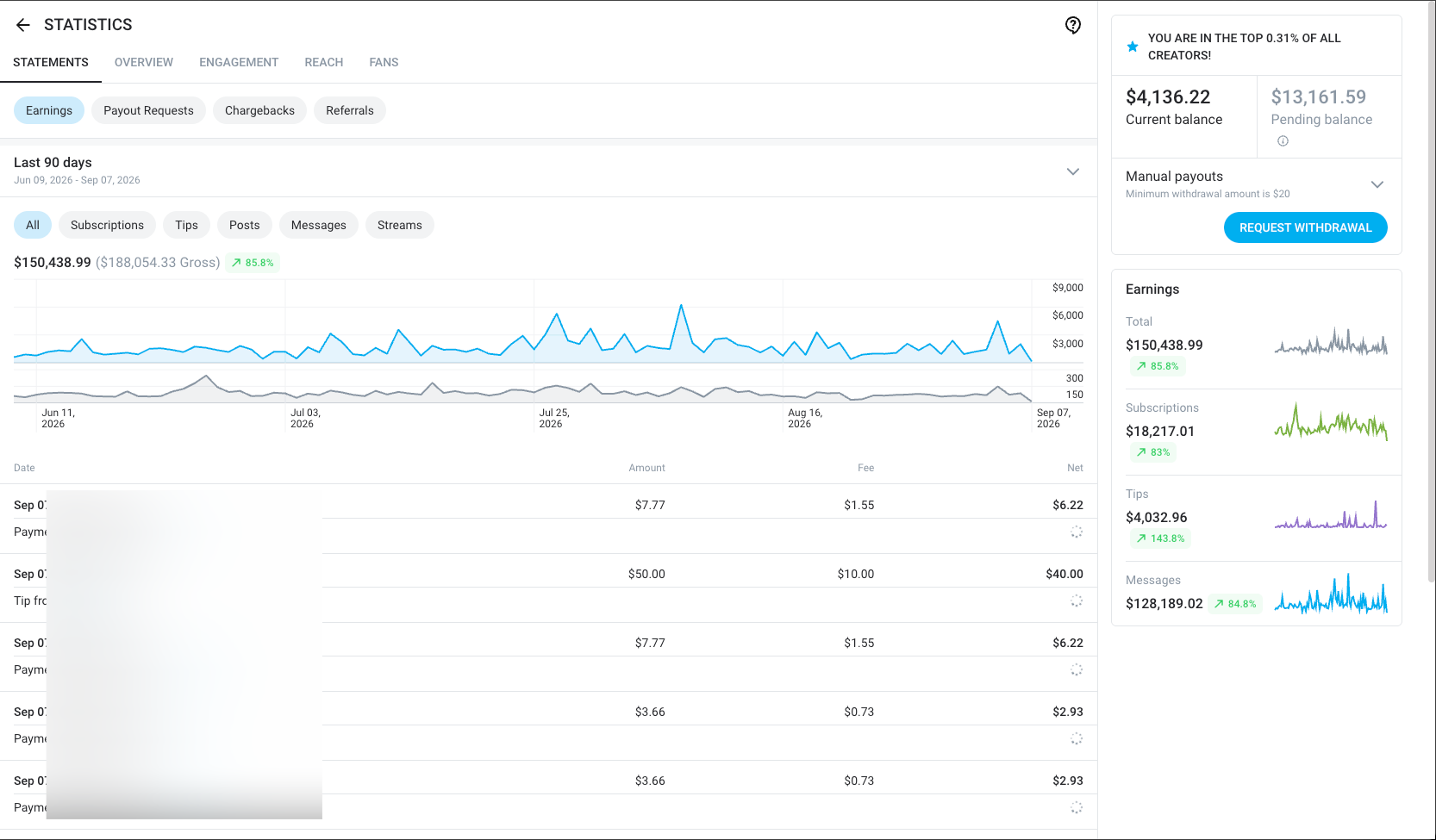Filter earnings by Subscriptions chip
The image size is (1436, 840).
tap(107, 225)
